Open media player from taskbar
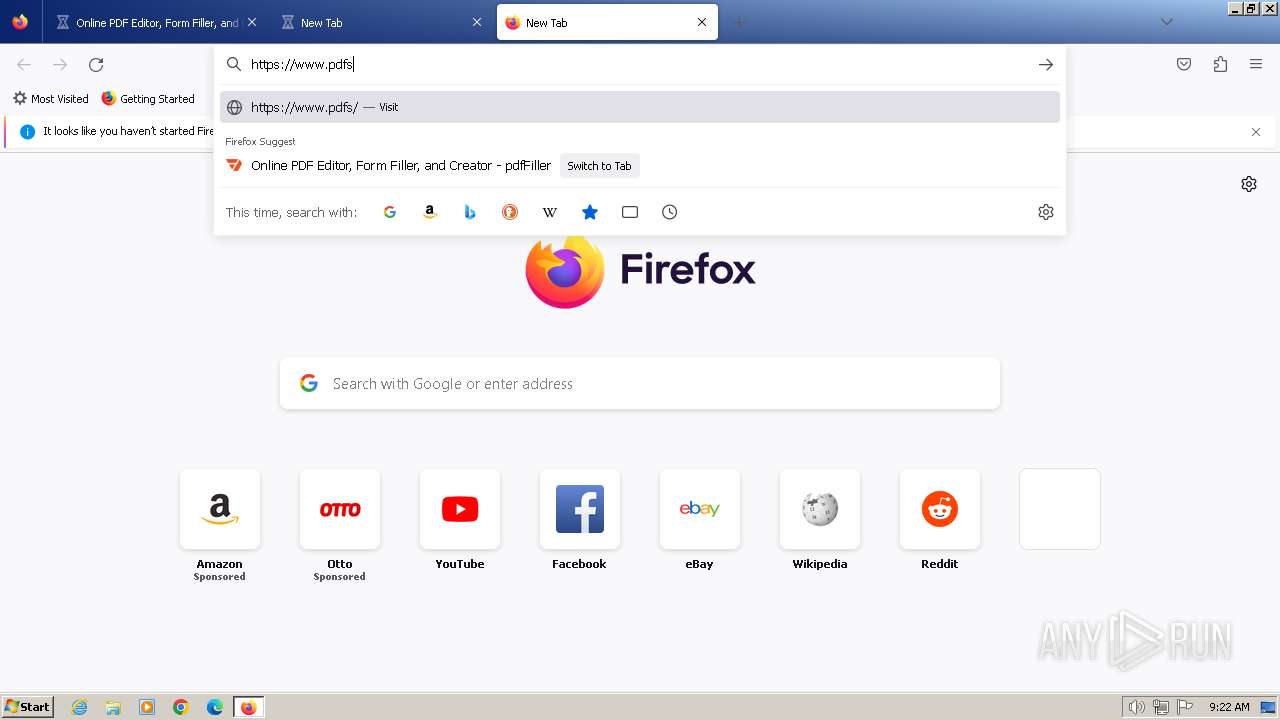The width and height of the screenshot is (1280, 720). [147, 707]
